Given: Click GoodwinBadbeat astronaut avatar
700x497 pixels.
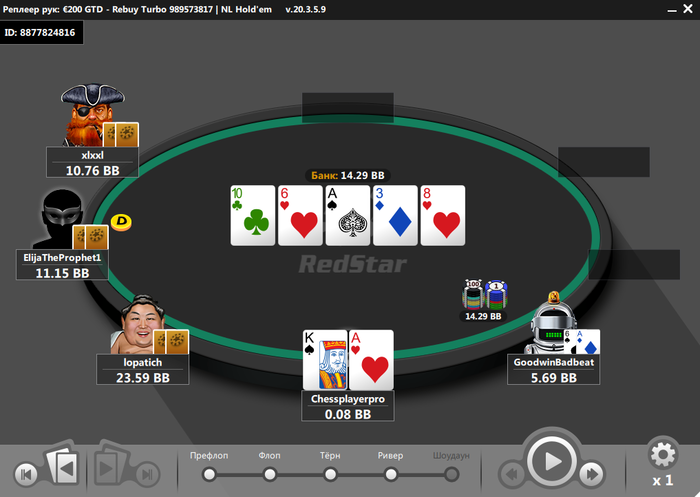Looking at the screenshot, I should (550, 322).
